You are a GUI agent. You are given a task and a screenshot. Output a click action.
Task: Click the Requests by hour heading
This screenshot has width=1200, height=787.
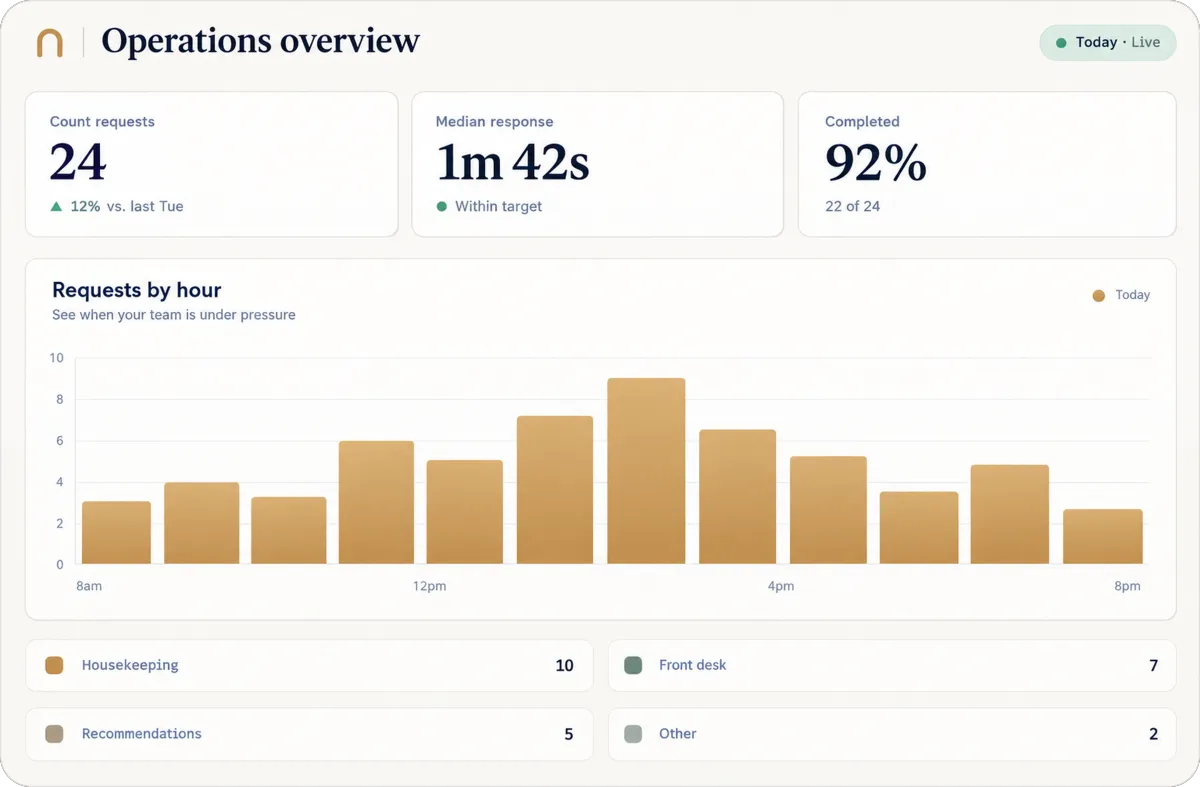[x=137, y=290]
